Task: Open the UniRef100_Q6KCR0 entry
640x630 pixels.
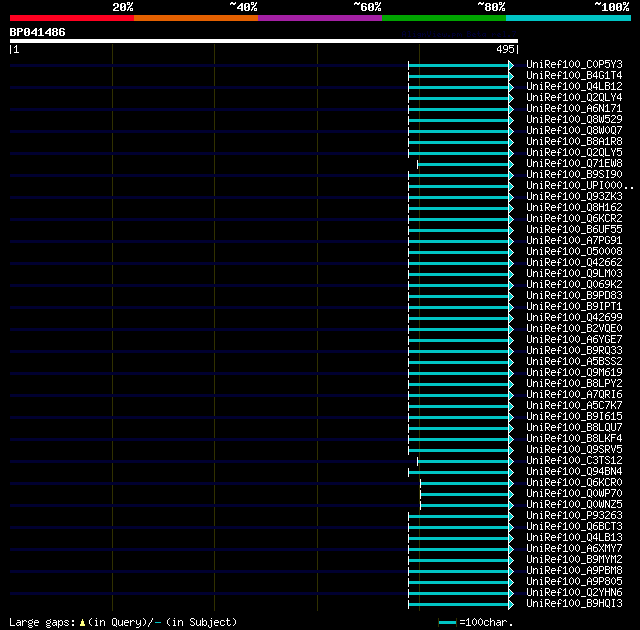Action: 574,483
